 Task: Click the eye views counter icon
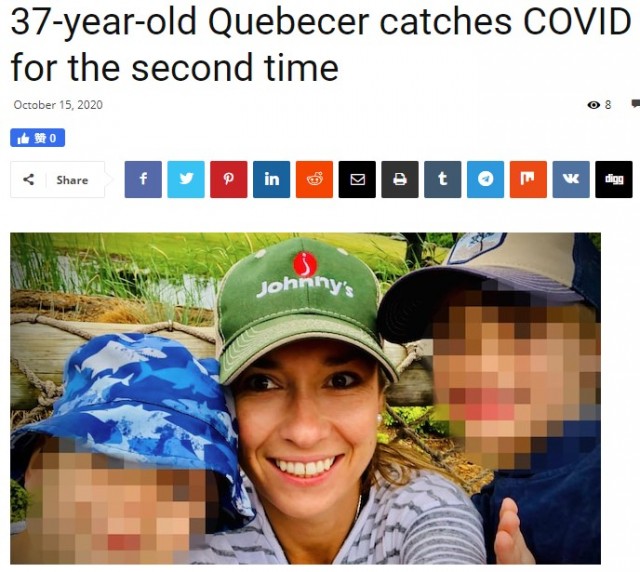(x=593, y=105)
